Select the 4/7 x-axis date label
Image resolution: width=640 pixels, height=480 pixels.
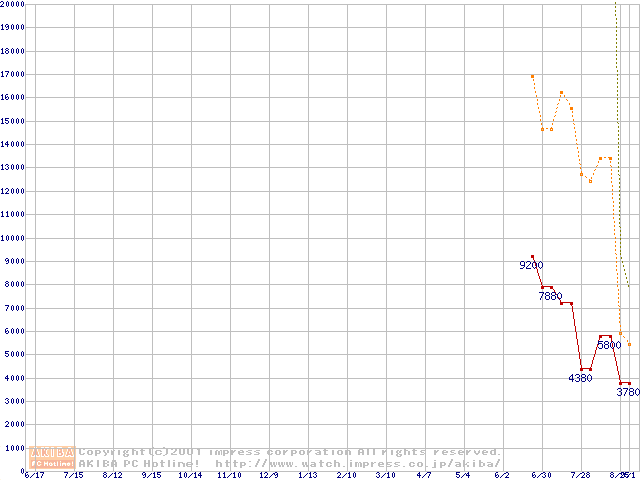[x=425, y=476]
